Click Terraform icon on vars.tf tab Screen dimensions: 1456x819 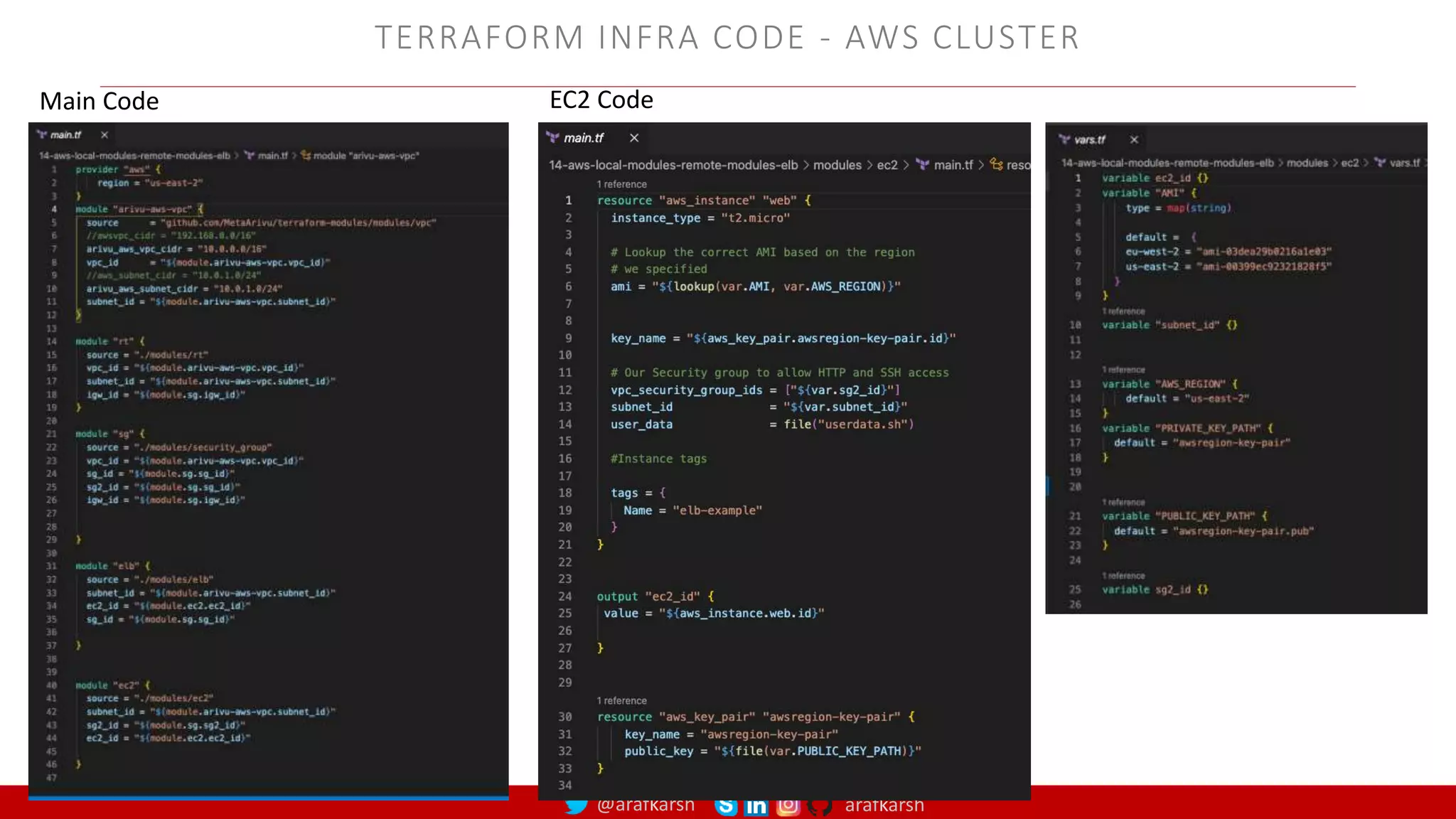click(1064, 140)
